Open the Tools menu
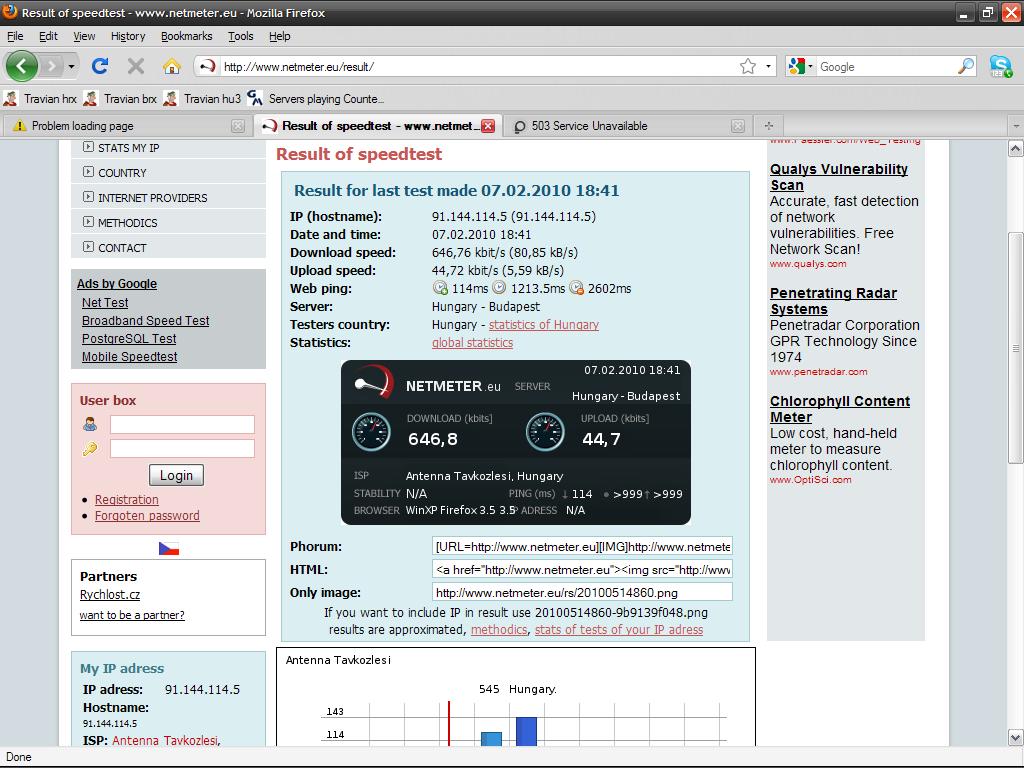Viewport: 1024px width, 768px height. pyautogui.click(x=240, y=36)
